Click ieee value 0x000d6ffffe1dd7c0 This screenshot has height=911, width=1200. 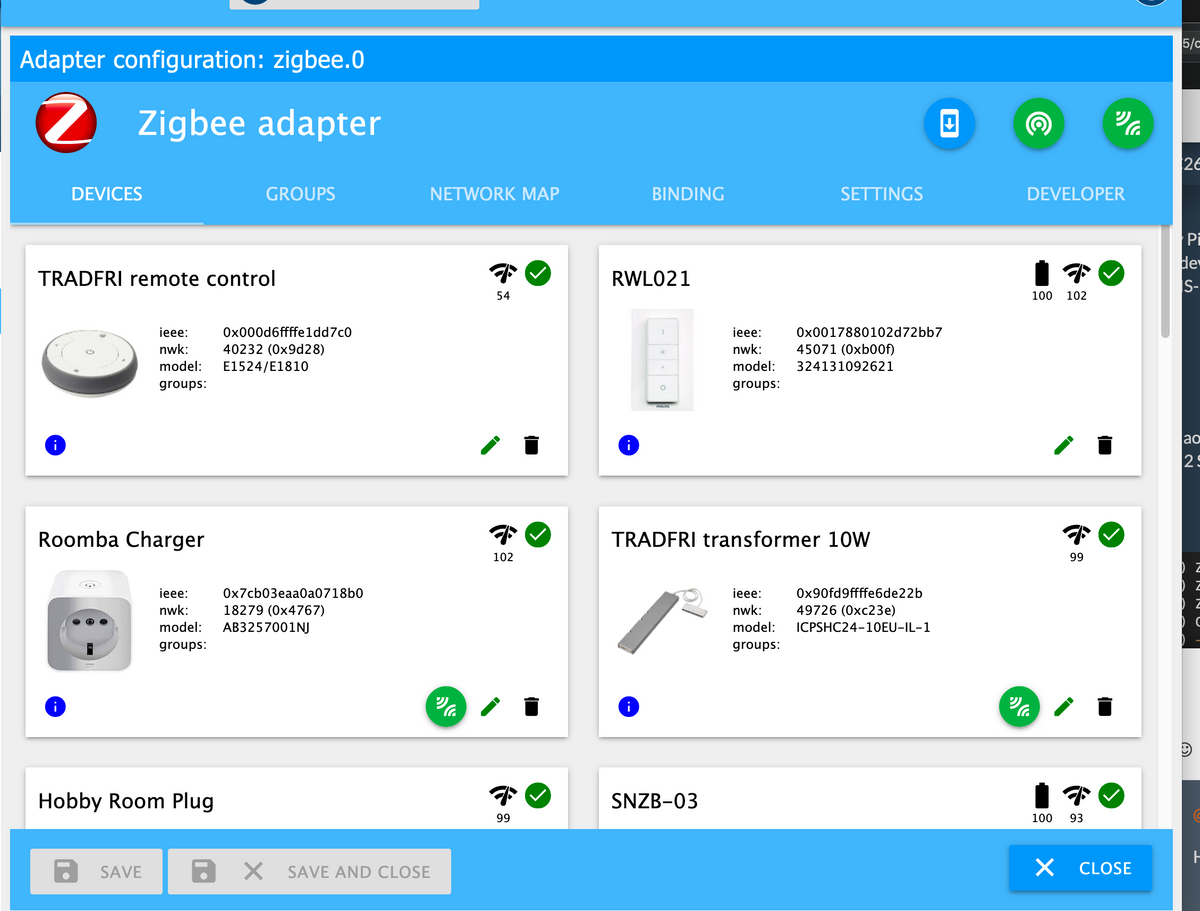coord(287,332)
